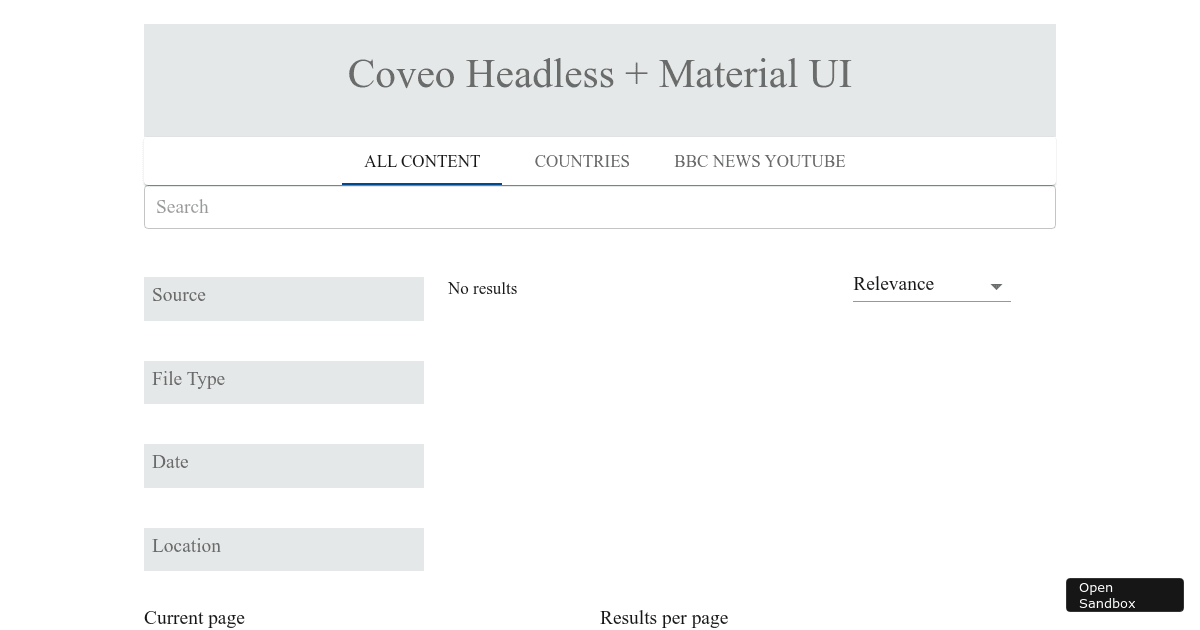
Task: Select the ALL CONTENT tab
Action: 422,161
